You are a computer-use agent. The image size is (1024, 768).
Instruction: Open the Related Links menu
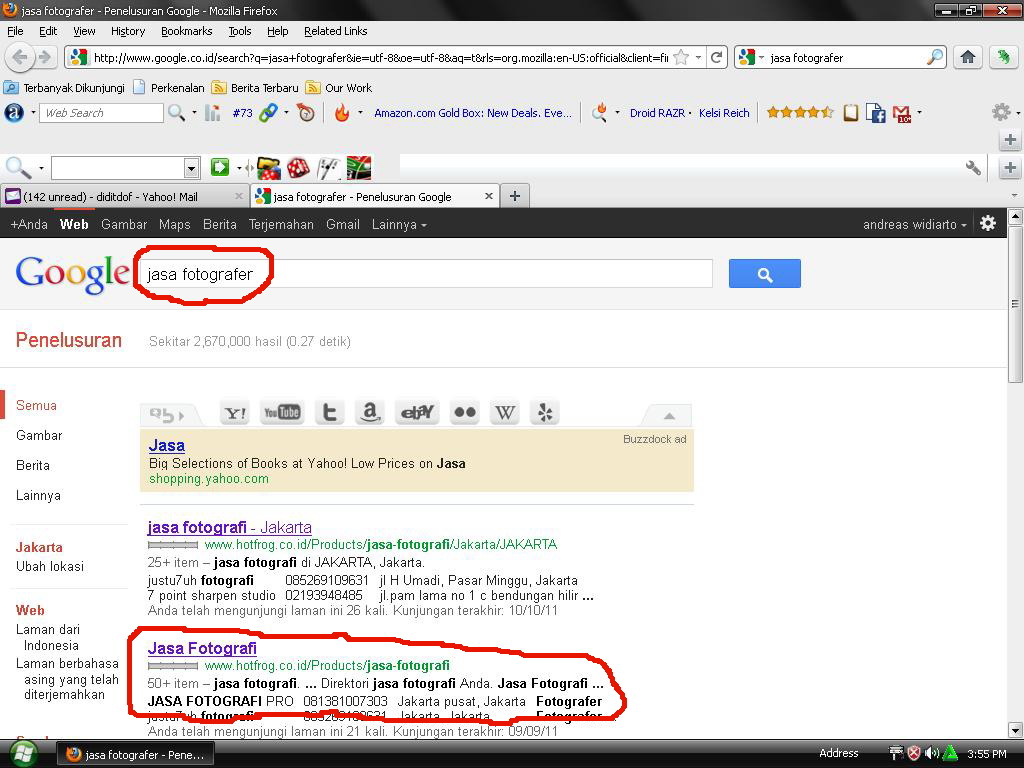click(336, 31)
